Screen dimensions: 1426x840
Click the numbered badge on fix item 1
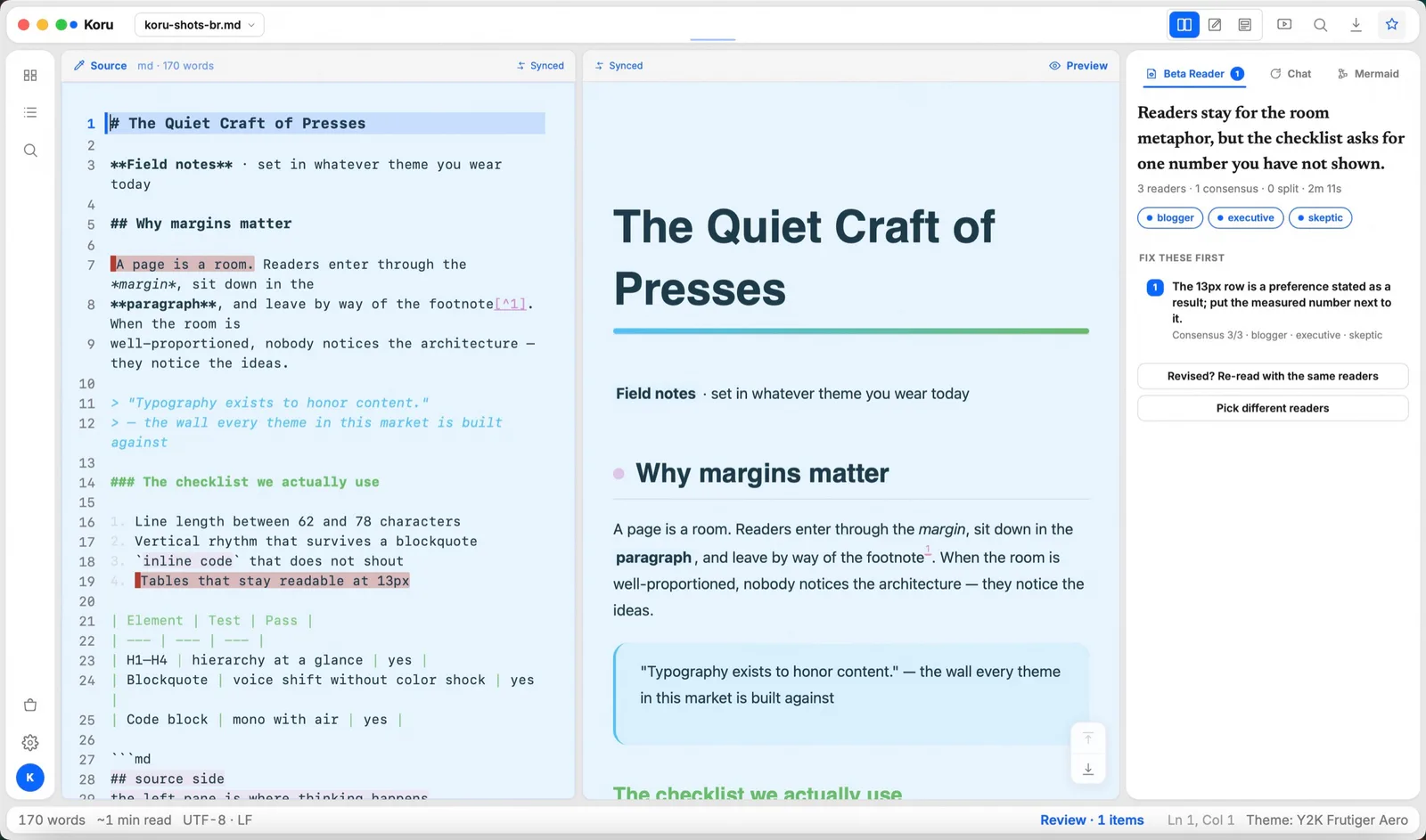(1155, 287)
